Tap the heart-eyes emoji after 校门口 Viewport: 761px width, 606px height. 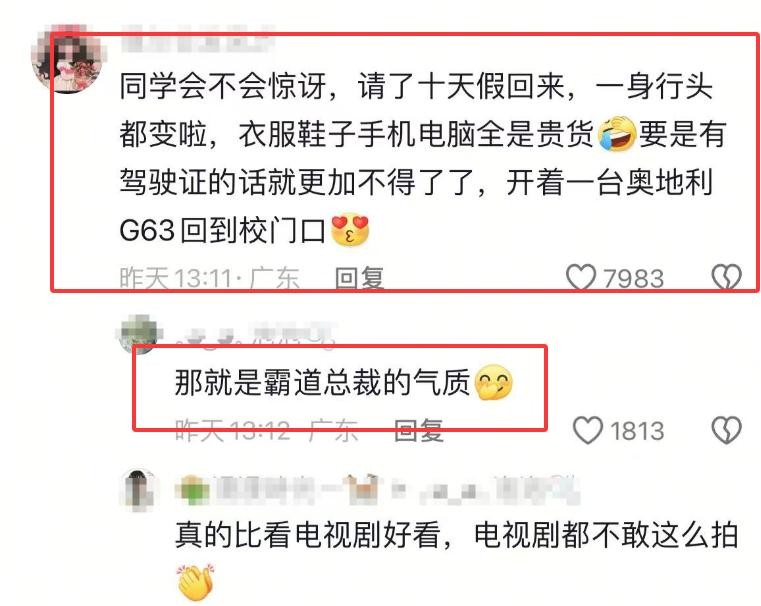350,229
